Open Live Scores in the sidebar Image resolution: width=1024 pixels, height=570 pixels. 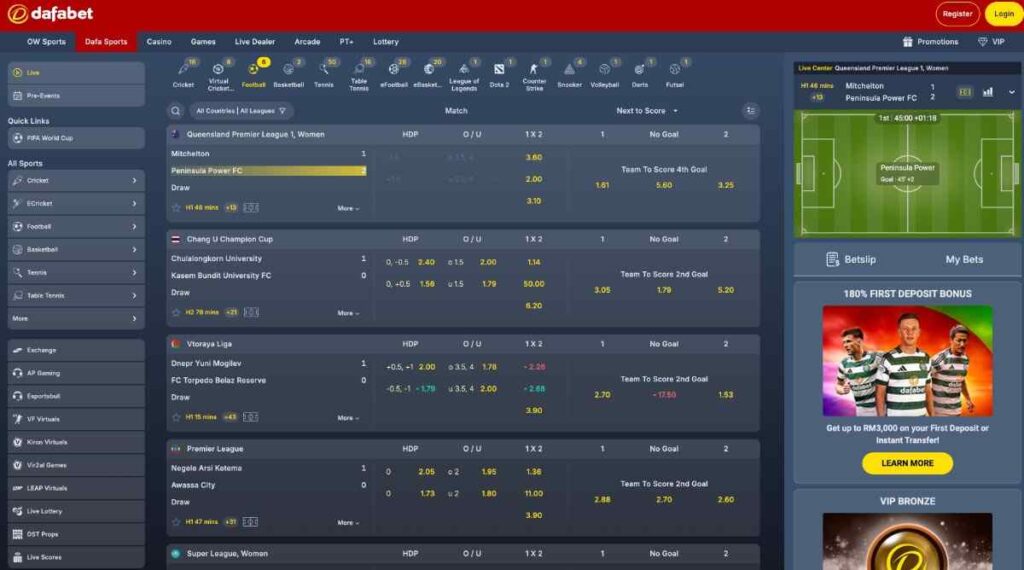pos(76,558)
